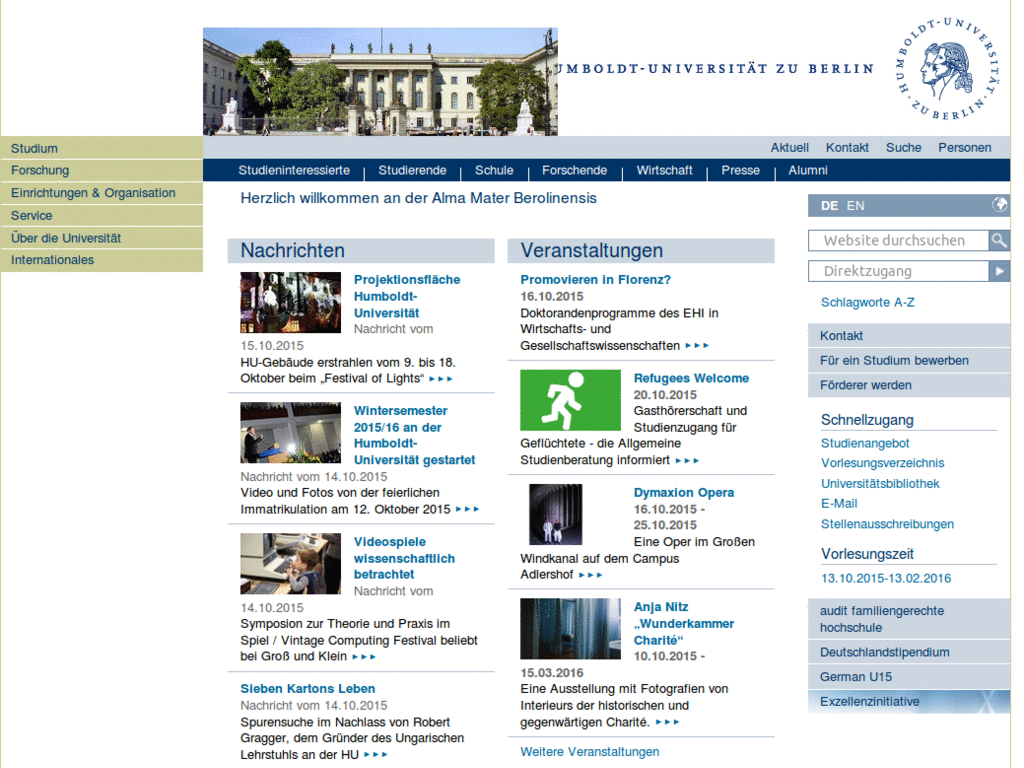
Task: Click the Direktzugang field
Action: (x=898, y=271)
